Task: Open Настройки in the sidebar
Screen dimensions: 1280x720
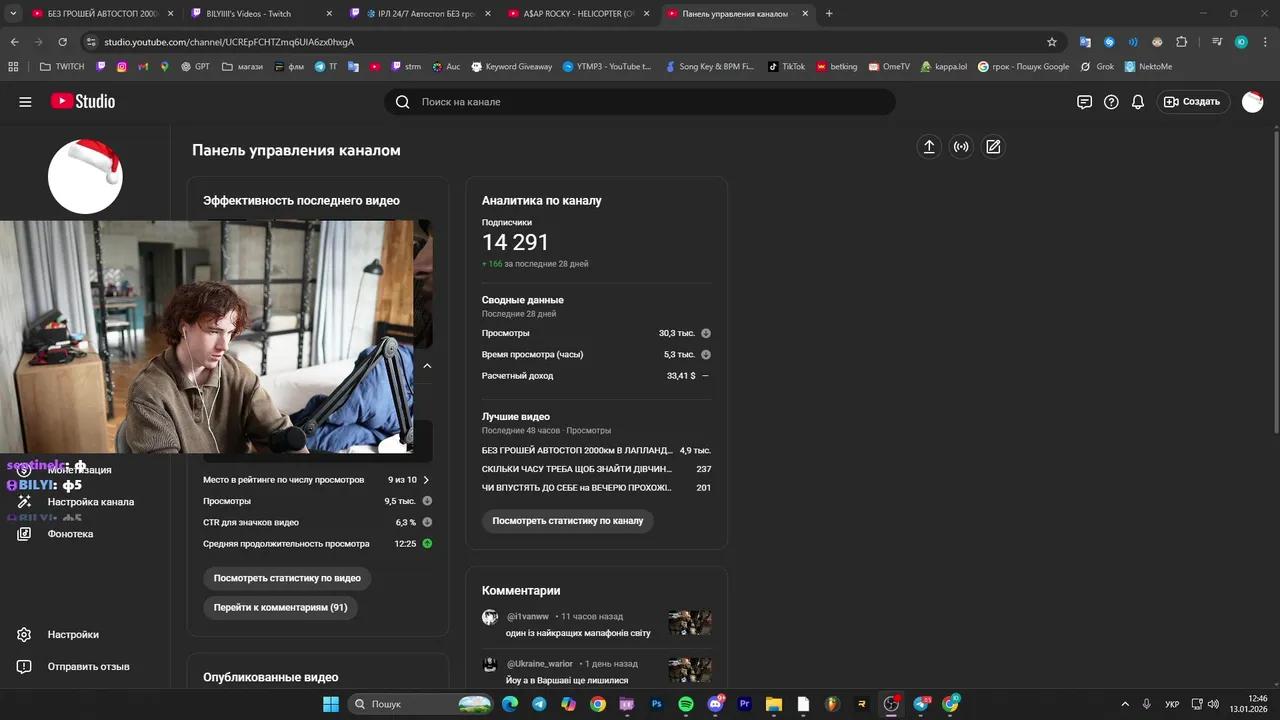Action: (73, 634)
